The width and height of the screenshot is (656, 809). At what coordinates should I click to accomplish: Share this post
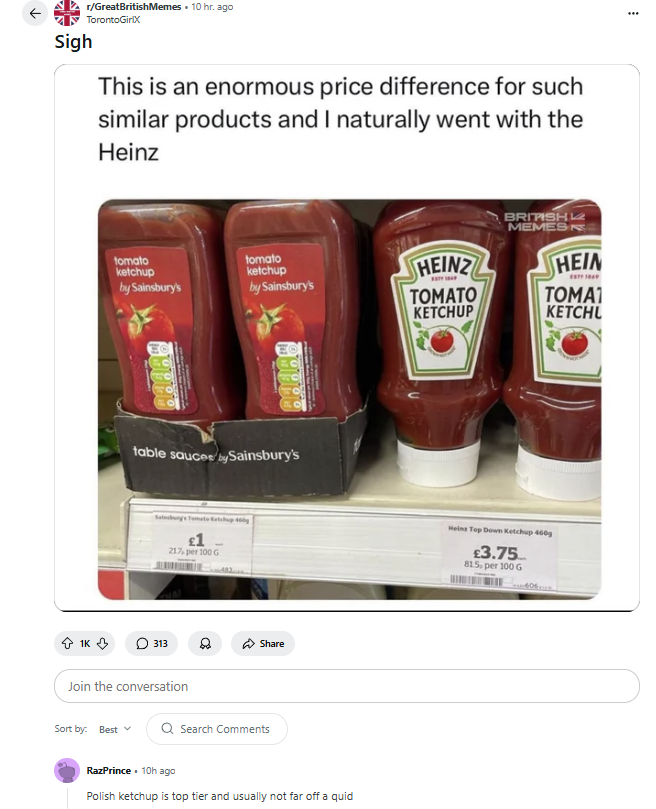[x=263, y=643]
